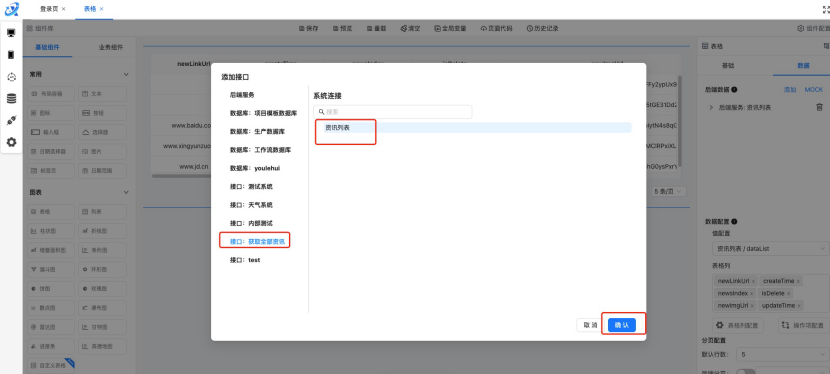The width and height of the screenshot is (830, 374).
Task: Open 页面代码 page code
Action: tap(497, 29)
